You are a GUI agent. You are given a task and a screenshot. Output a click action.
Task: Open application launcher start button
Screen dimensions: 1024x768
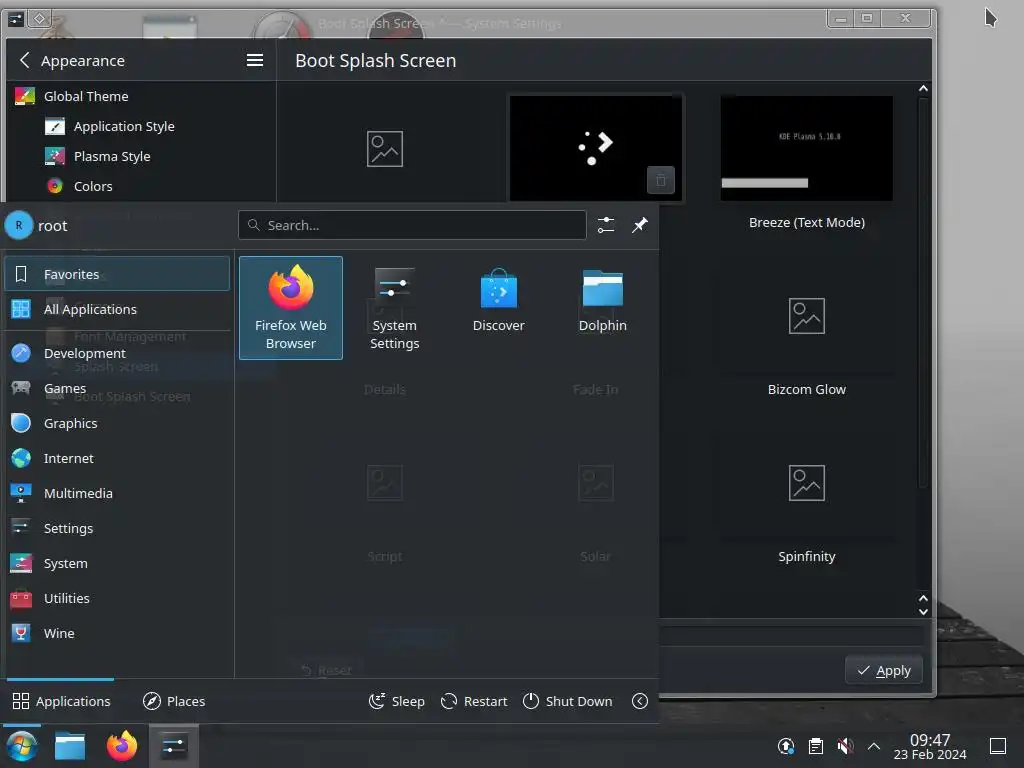(x=22, y=746)
